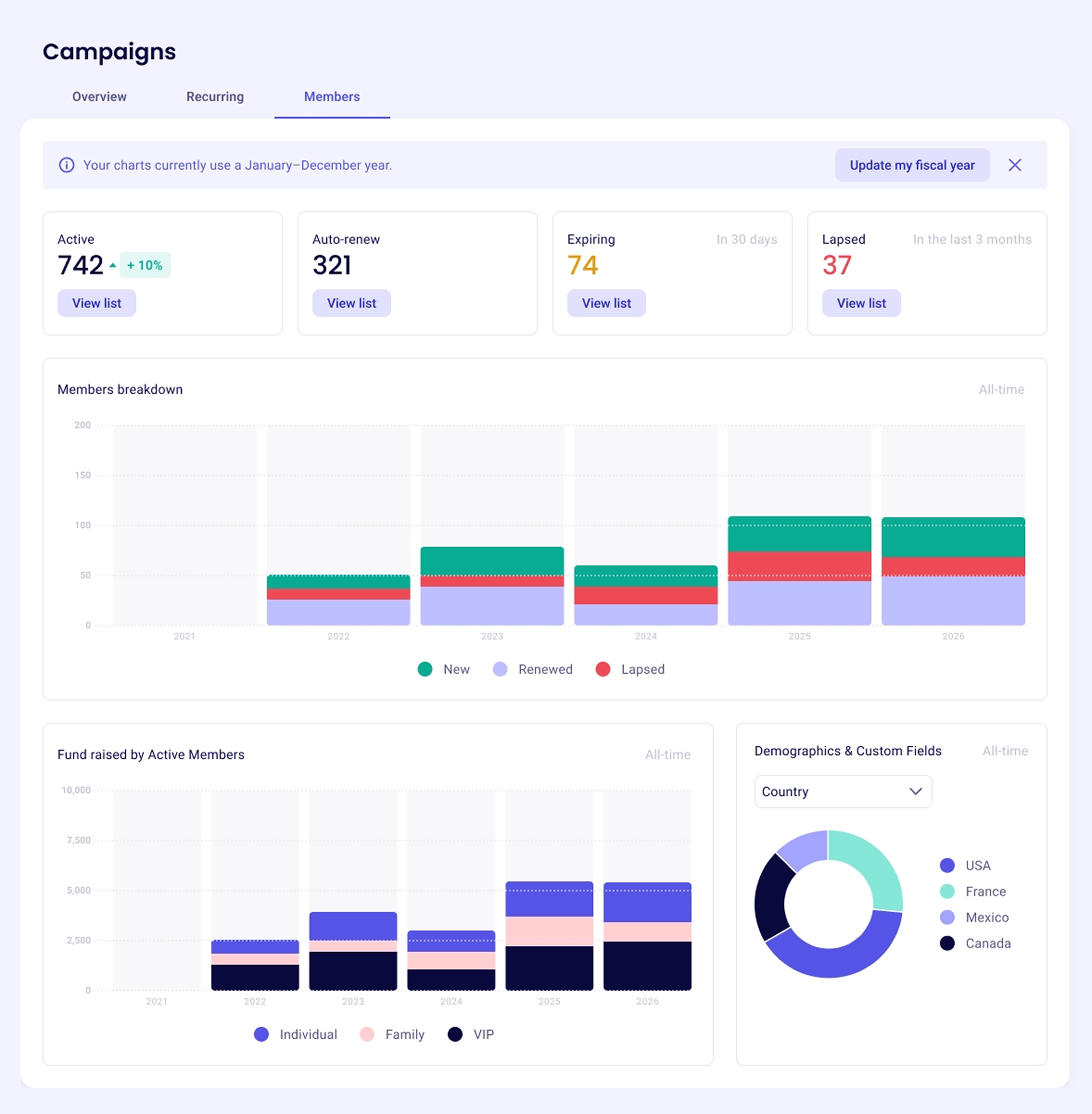Screen dimensions: 1092x1114
Task: Click the 2023 bar in Members breakdown
Action: click(x=492, y=586)
